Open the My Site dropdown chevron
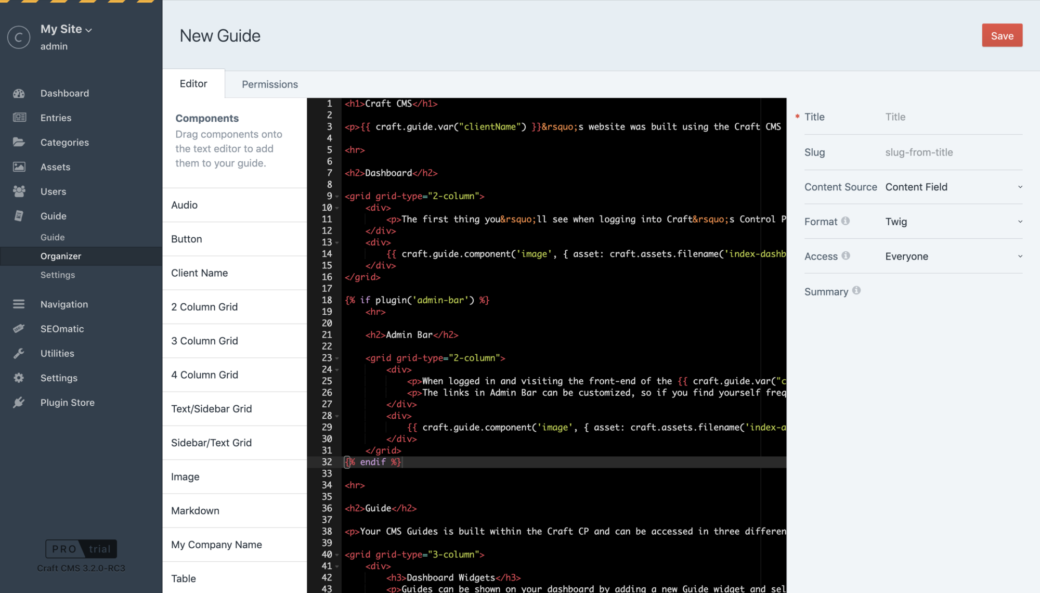 [89, 30]
